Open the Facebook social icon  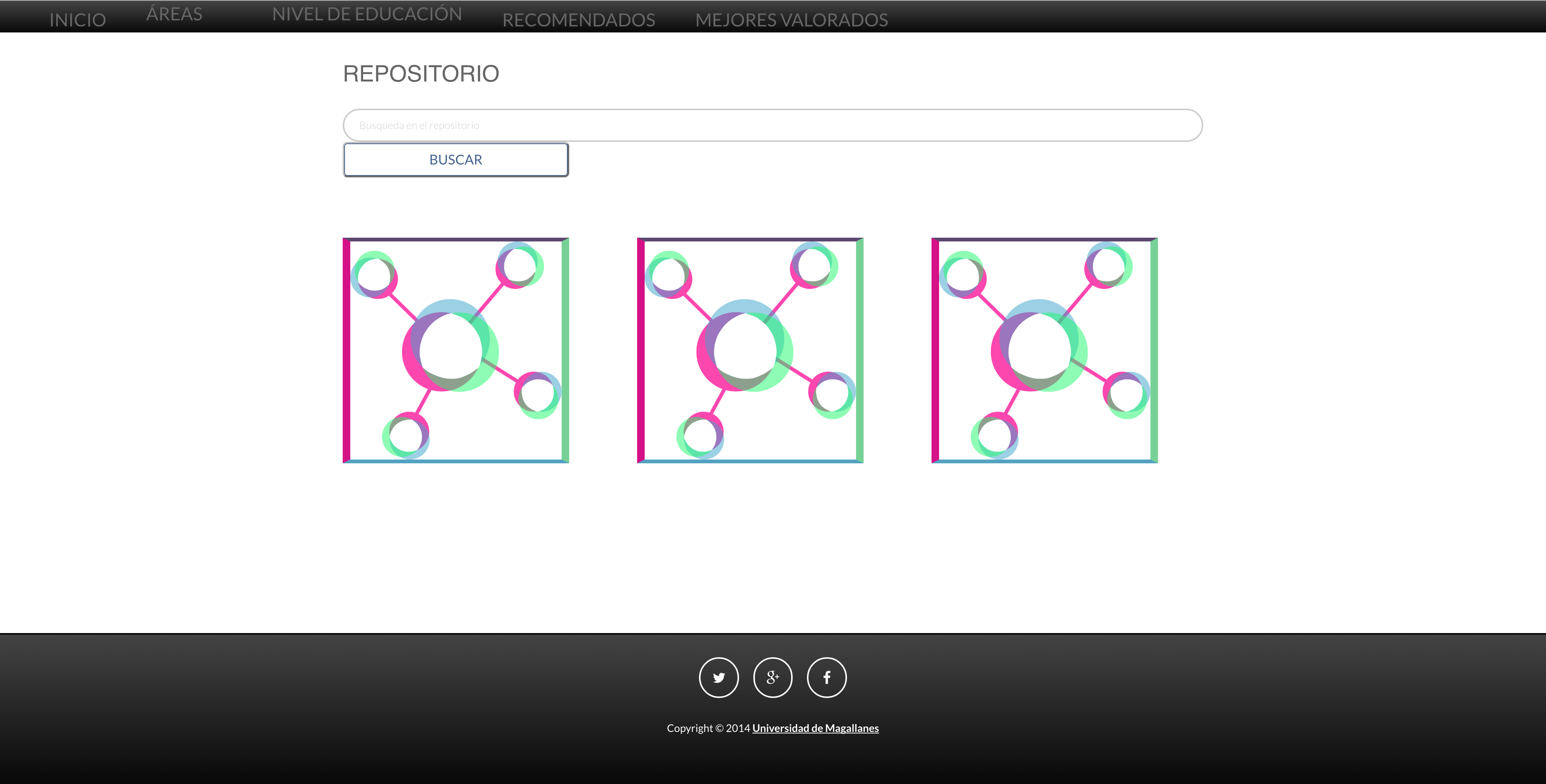click(x=827, y=677)
